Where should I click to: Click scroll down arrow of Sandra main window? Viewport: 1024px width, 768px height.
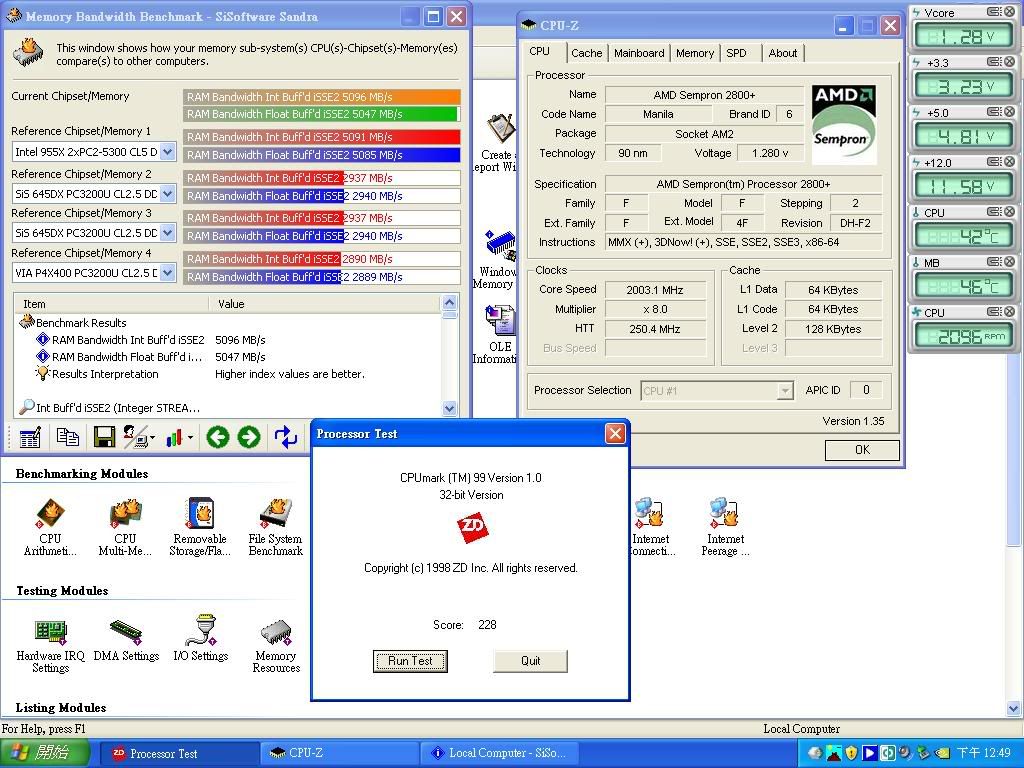(1014, 708)
